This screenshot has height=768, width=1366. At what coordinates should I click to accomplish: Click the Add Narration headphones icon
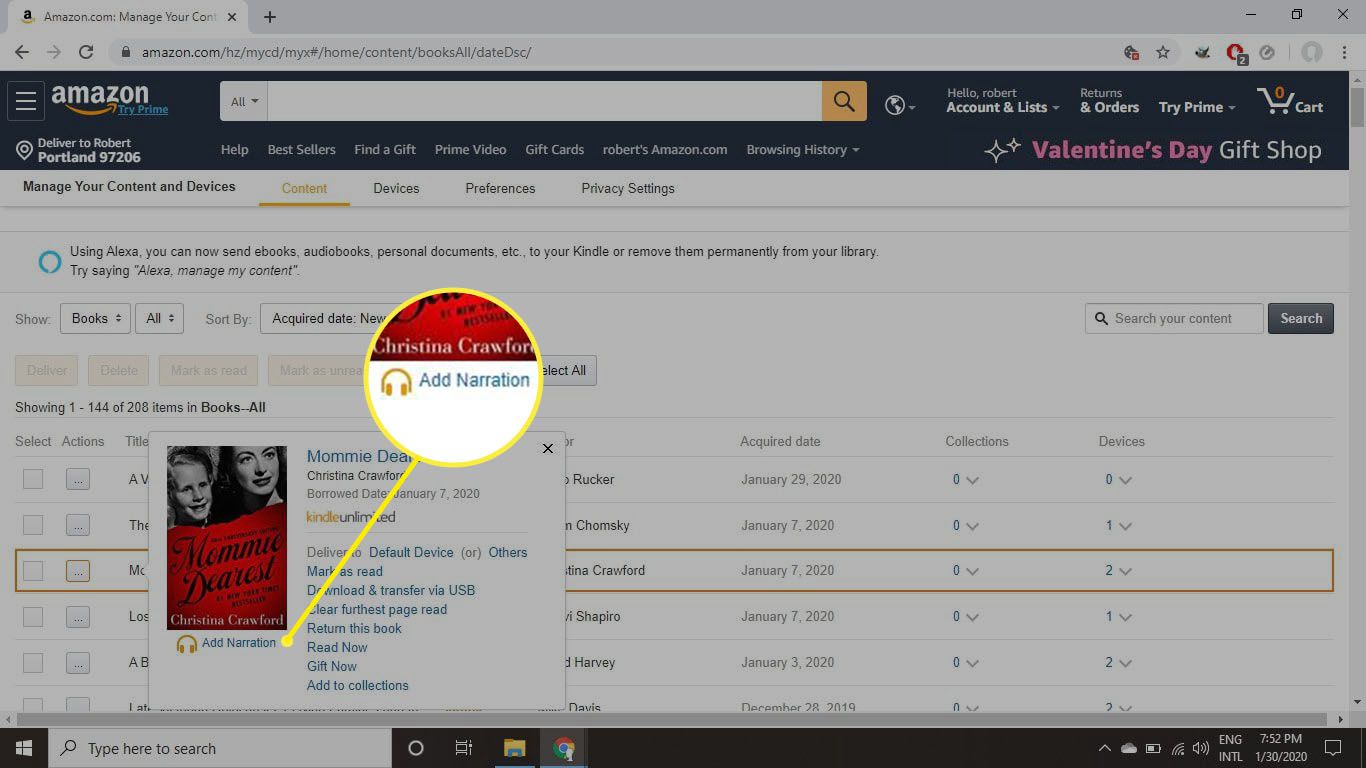(187, 644)
